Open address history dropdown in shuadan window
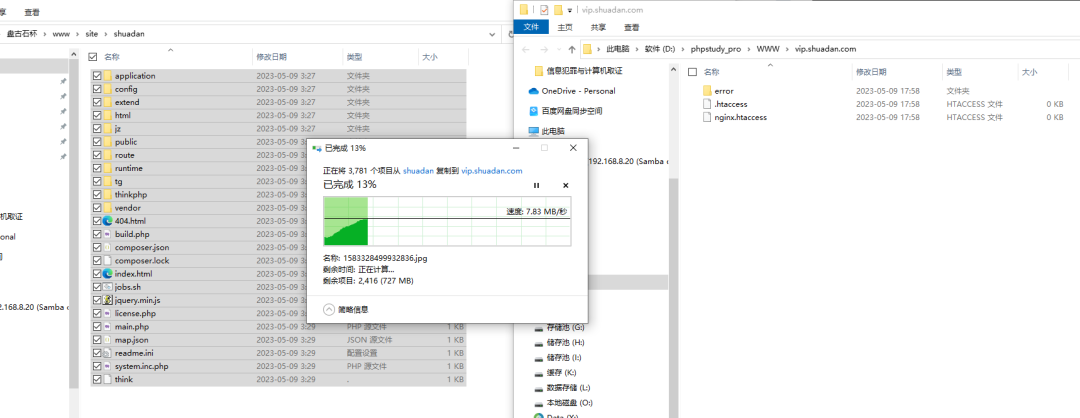 492,33
